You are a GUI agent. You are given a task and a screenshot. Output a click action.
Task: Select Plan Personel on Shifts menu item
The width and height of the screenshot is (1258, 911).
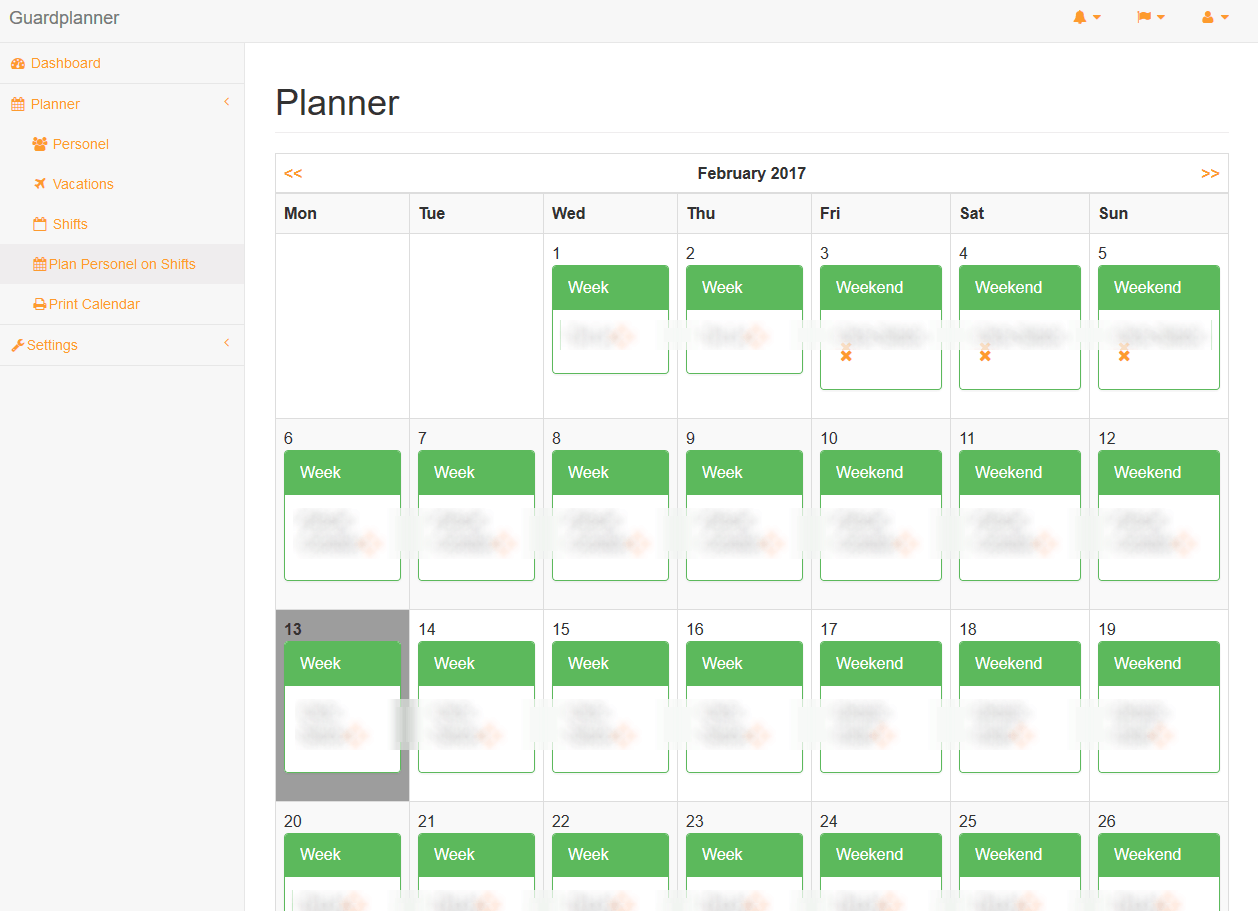pos(121,264)
